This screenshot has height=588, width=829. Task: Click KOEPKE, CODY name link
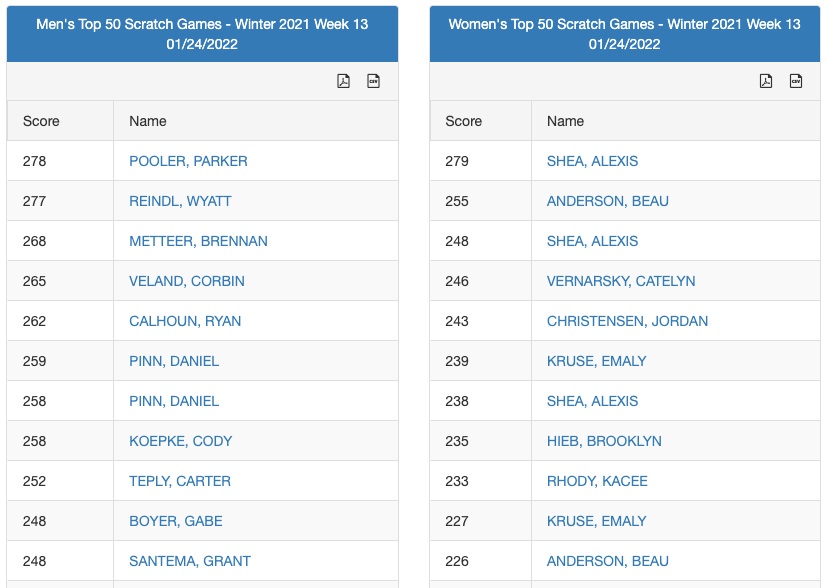180,441
